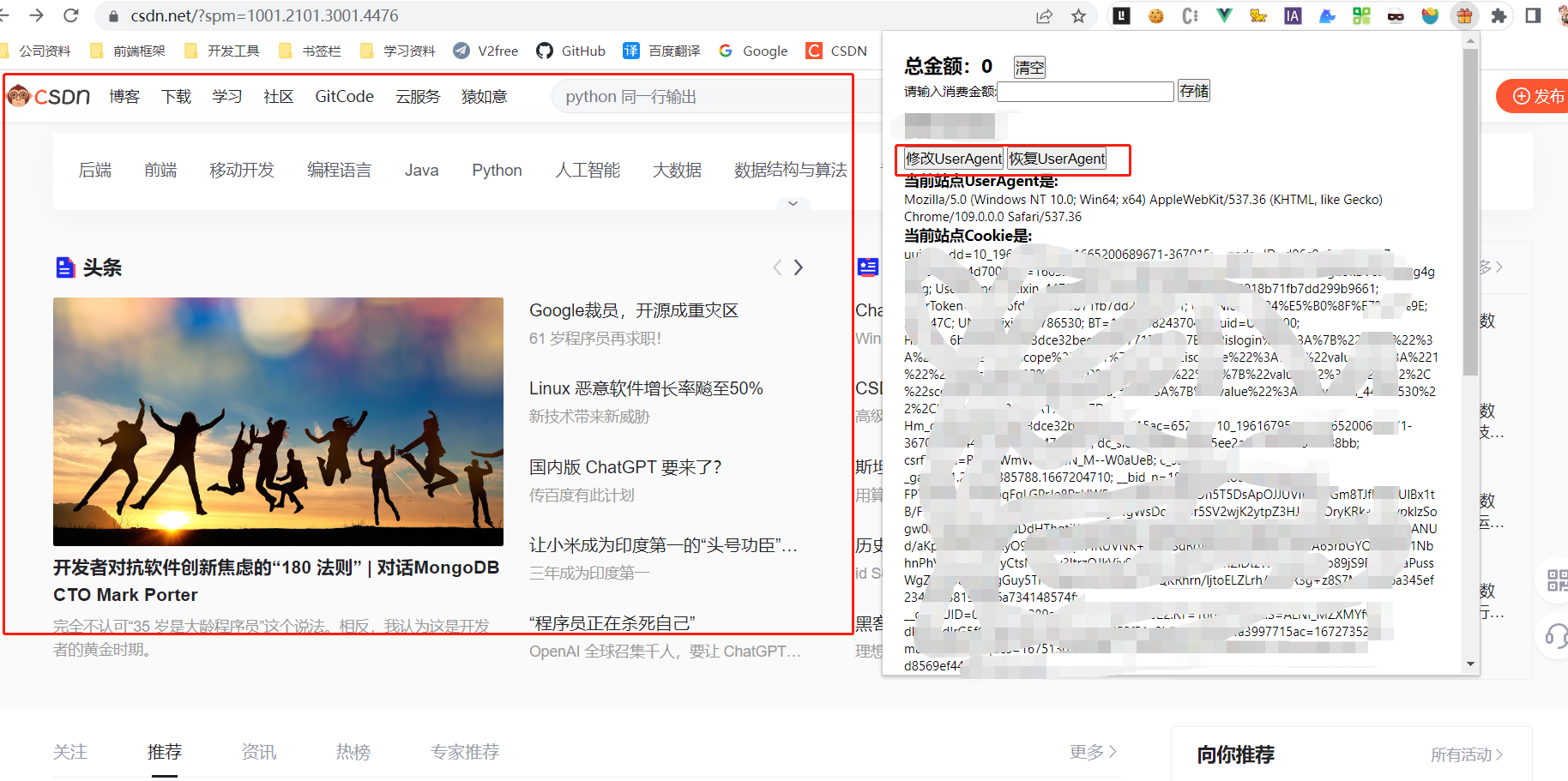This screenshot has width=1568, height=781.
Task: Toggle the browser side panel
Action: click(1533, 15)
